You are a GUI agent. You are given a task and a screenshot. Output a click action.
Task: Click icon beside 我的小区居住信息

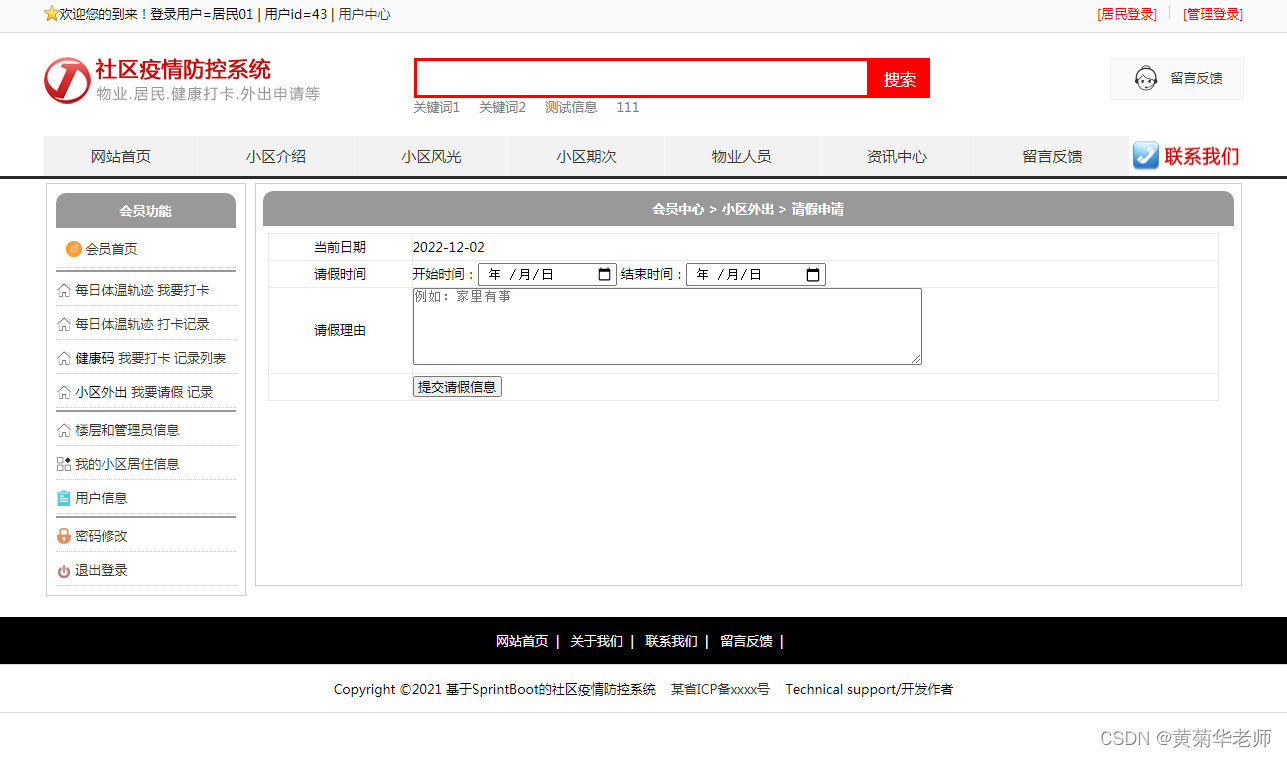[64, 464]
